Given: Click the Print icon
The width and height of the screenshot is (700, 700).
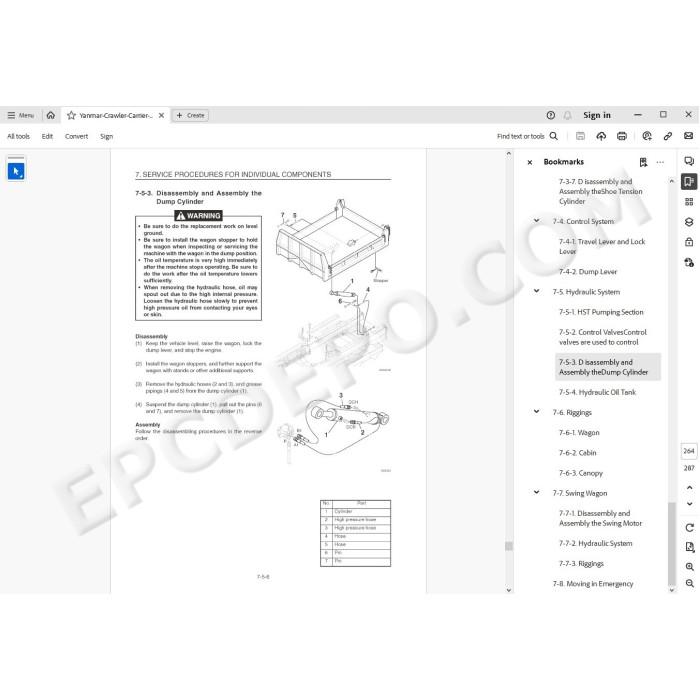Looking at the screenshot, I should (621, 136).
